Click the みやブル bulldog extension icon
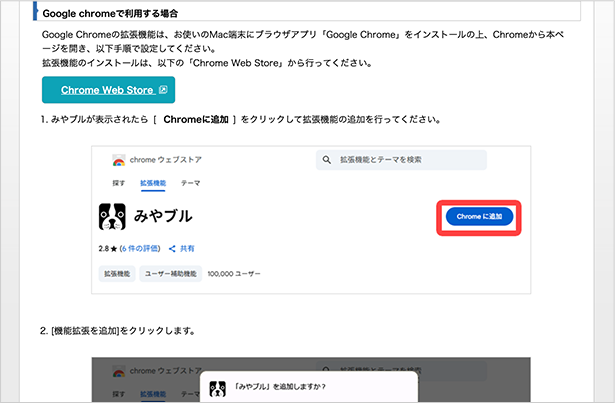615x403 pixels. pyautogui.click(x=112, y=217)
